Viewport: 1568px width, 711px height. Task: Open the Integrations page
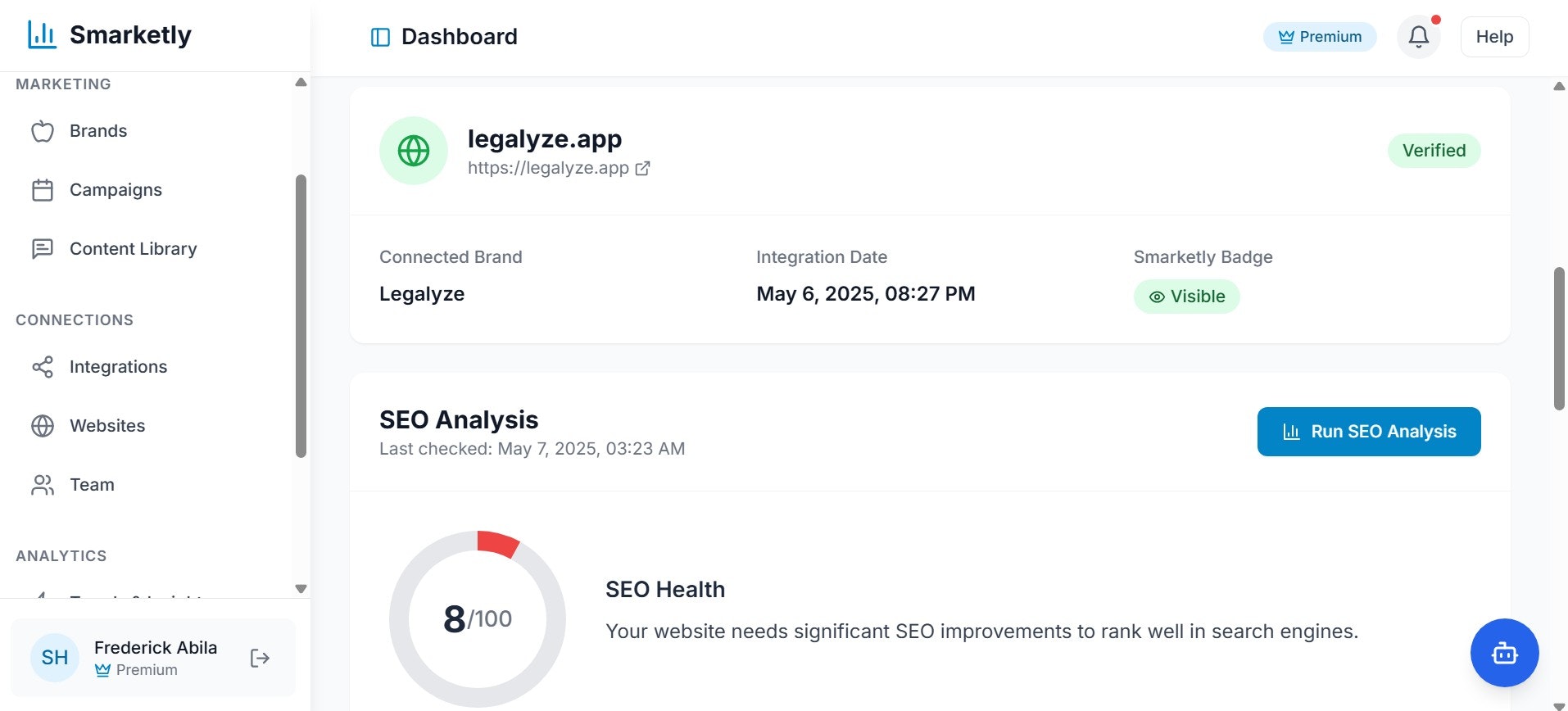pos(118,367)
